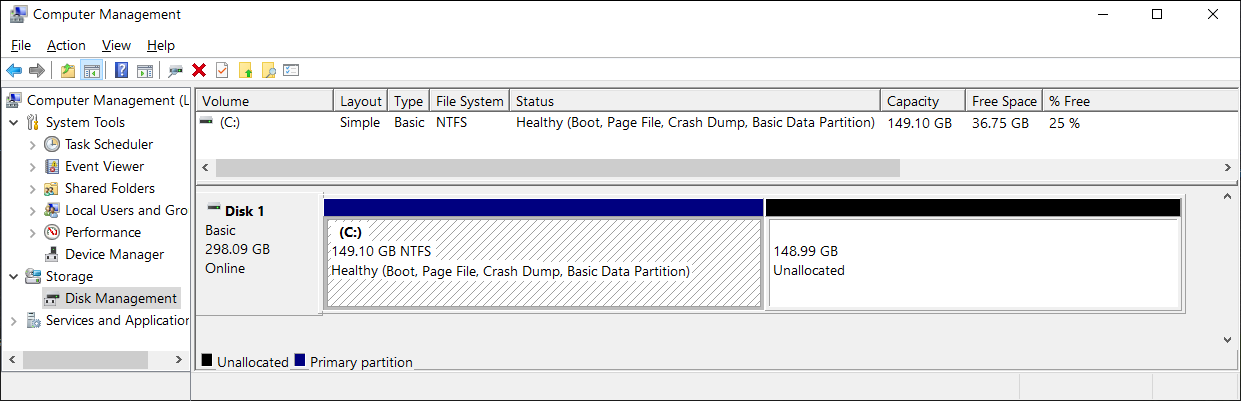This screenshot has height=401, width=1241.
Task: Open the View menu
Action: point(116,45)
